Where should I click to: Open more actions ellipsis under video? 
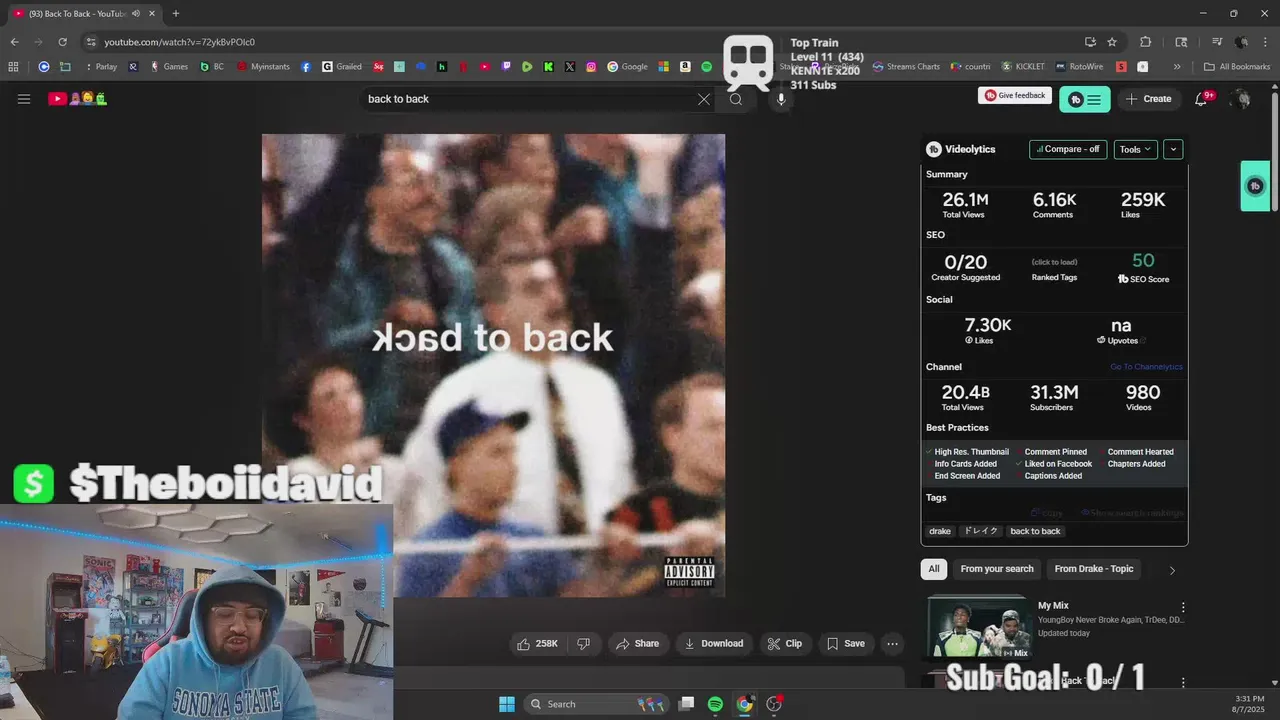[x=892, y=644]
